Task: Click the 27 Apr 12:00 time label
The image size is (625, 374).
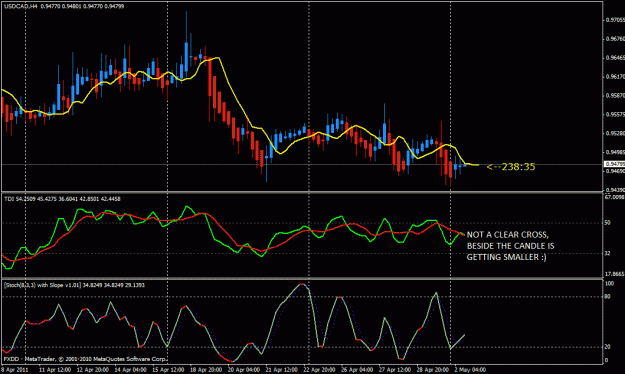Action: tap(395, 370)
